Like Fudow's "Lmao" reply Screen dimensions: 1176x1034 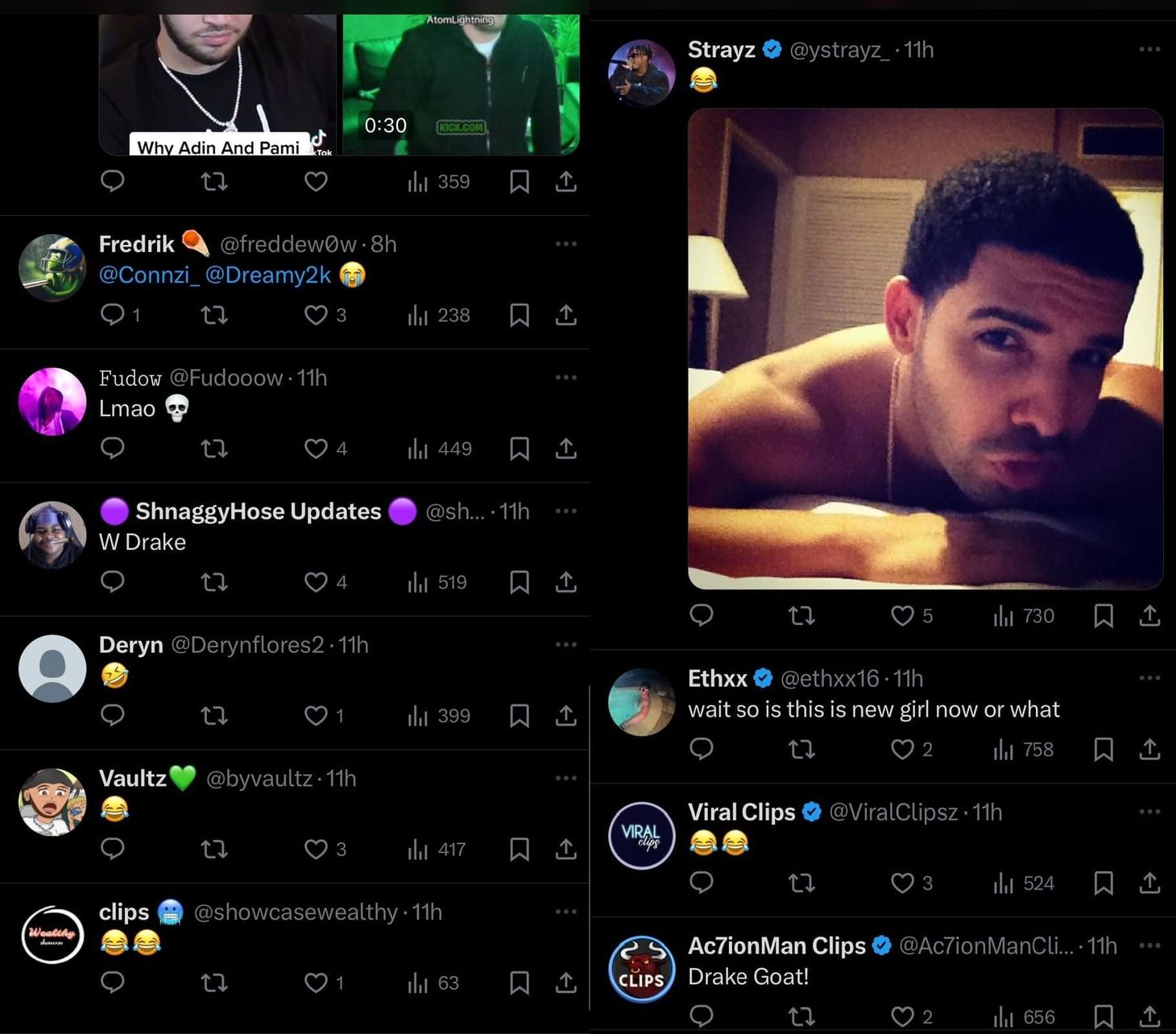(x=314, y=449)
